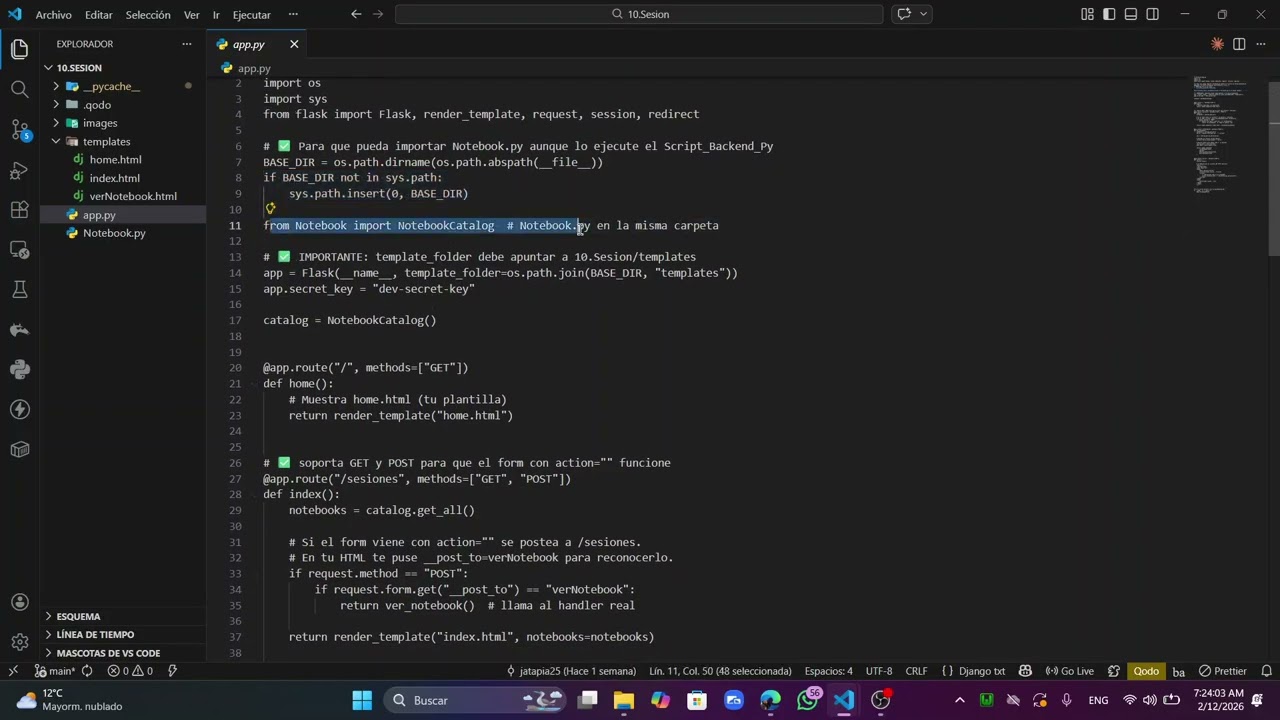Open Copilot chat dropdown arrow
Image resolution: width=1280 pixels, height=720 pixels.
[924, 14]
